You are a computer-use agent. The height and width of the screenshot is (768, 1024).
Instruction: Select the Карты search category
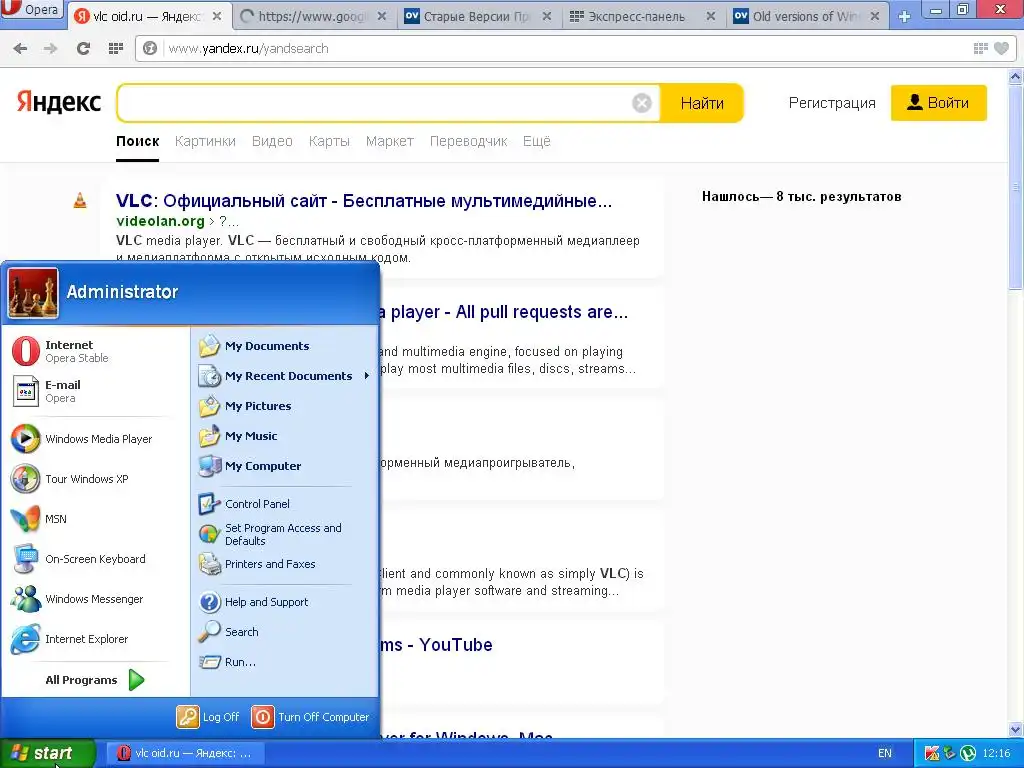click(329, 141)
